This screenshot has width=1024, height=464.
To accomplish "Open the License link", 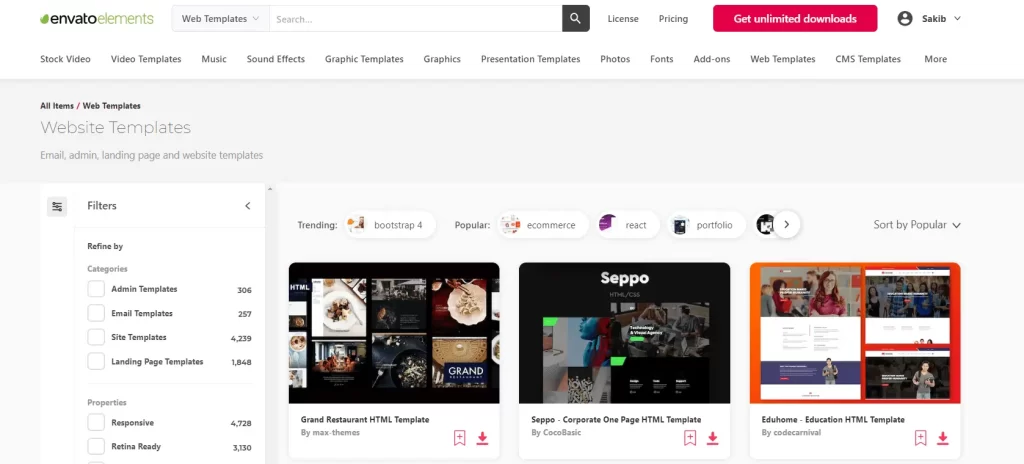I will tap(623, 19).
